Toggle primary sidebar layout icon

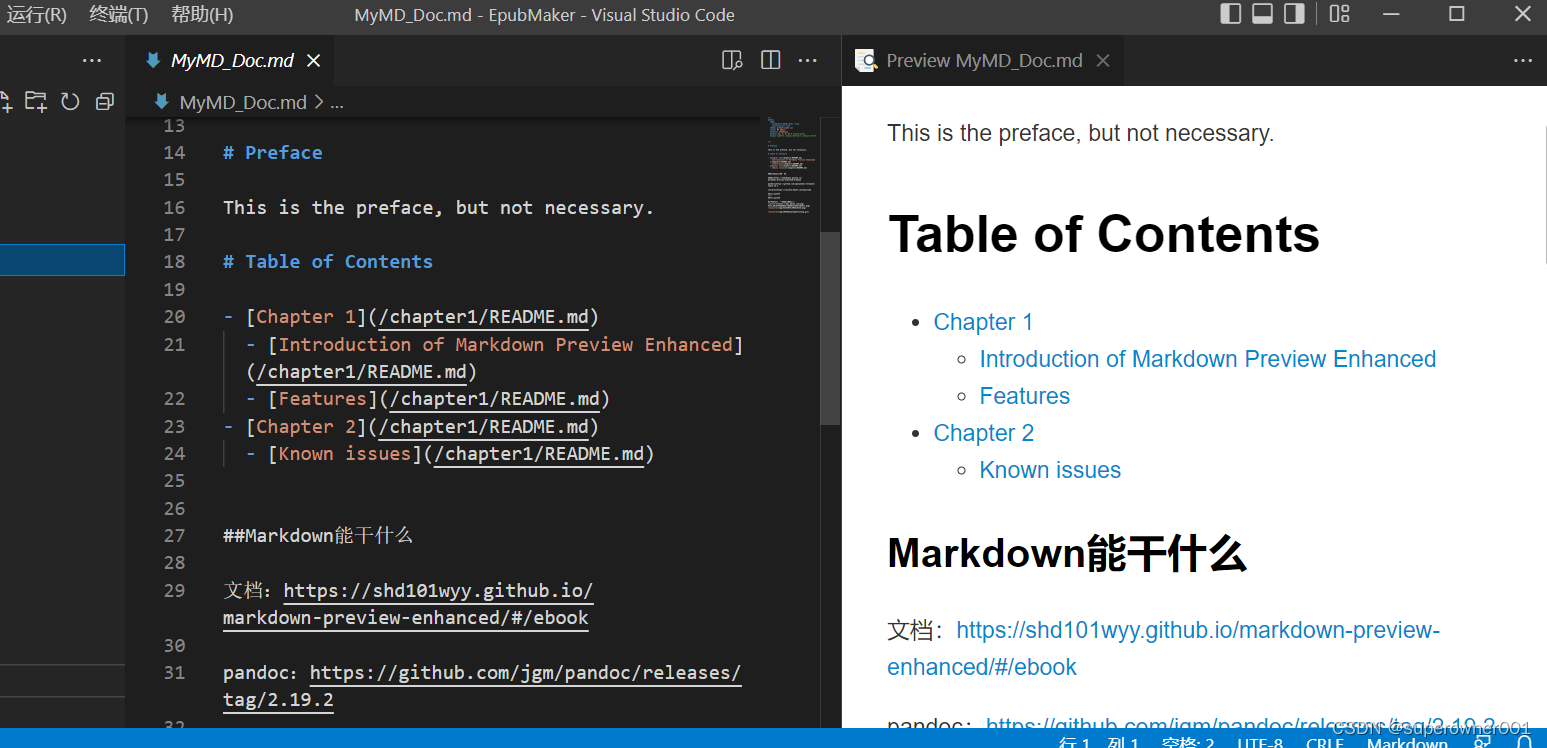[x=1231, y=14]
